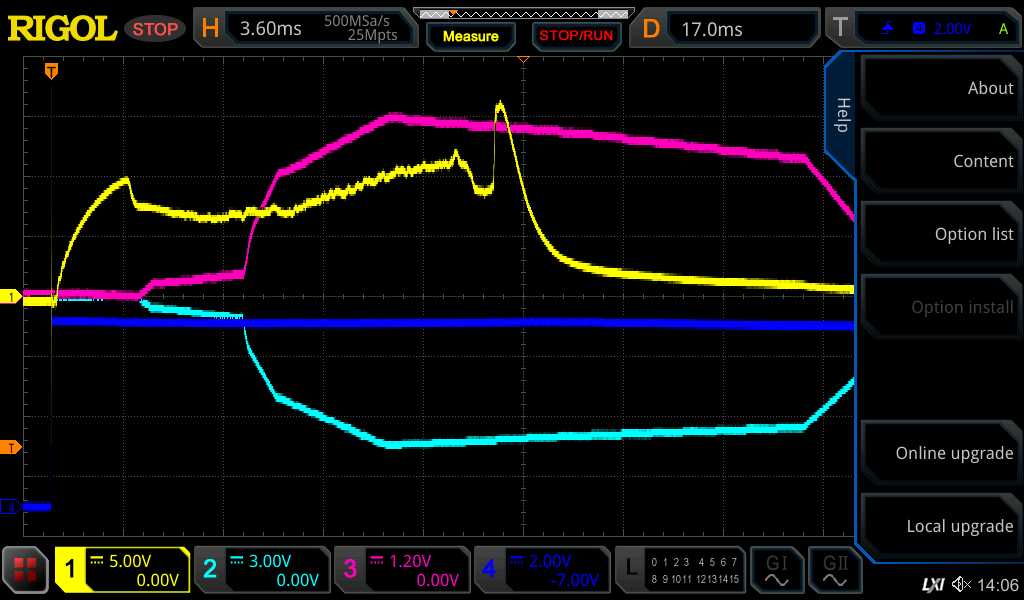Open the function navigation grid icon
This screenshot has height=600, width=1024.
click(26, 571)
